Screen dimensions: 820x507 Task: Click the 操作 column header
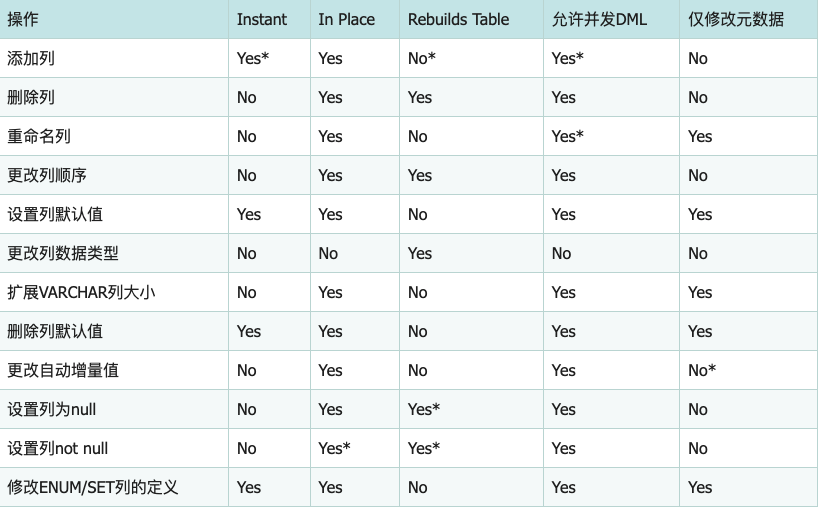click(23, 19)
